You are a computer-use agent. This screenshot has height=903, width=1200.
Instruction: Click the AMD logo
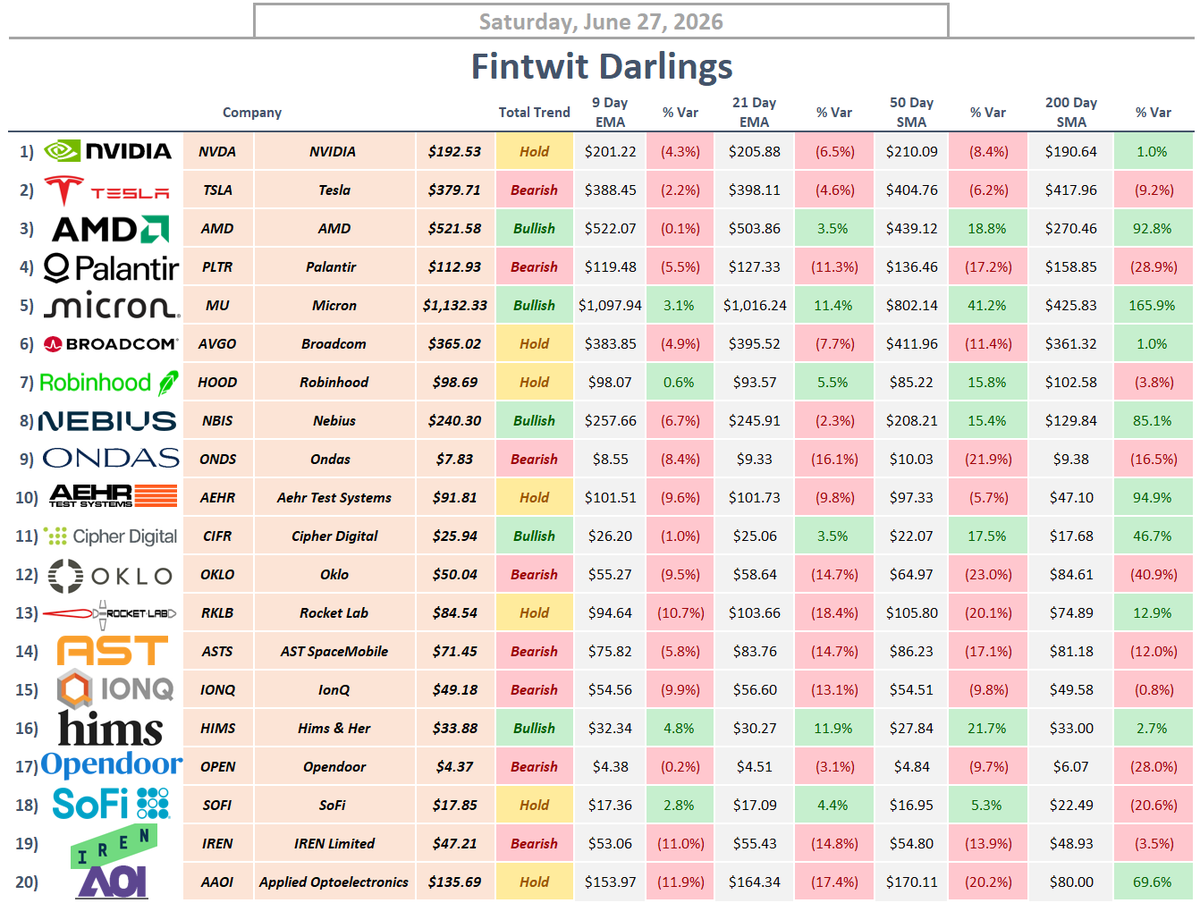tap(111, 229)
